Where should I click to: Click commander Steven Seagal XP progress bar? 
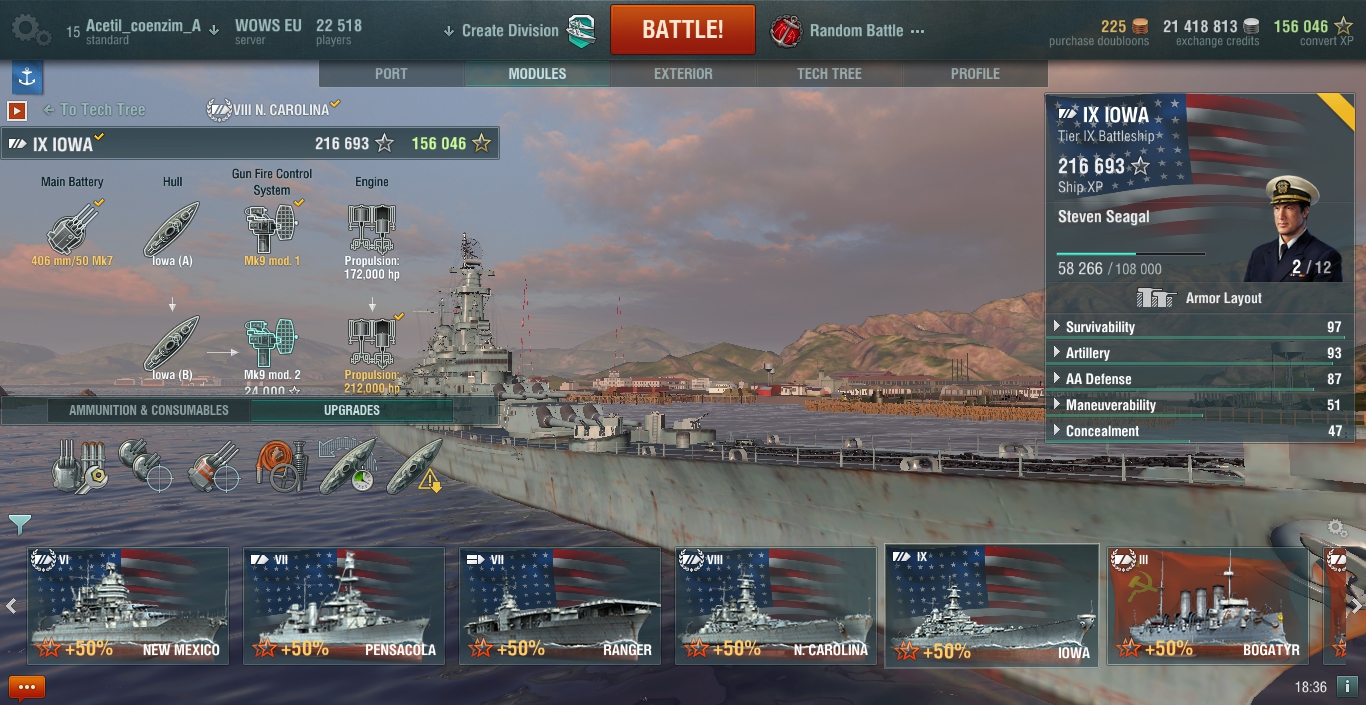pyautogui.click(x=1130, y=254)
